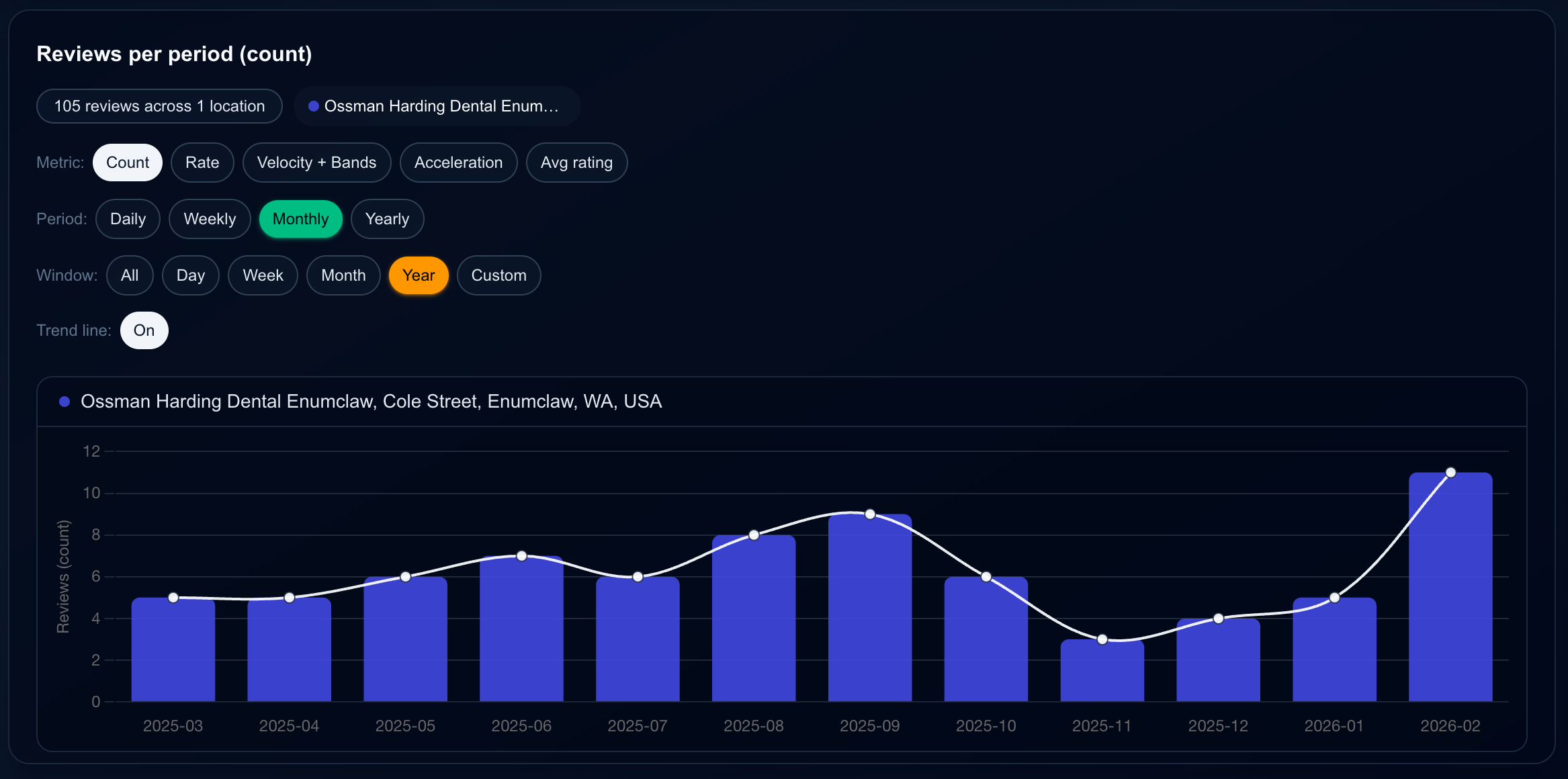Click the 2025-09 trend line data point
Image resolution: width=1568 pixels, height=779 pixels.
[x=870, y=514]
